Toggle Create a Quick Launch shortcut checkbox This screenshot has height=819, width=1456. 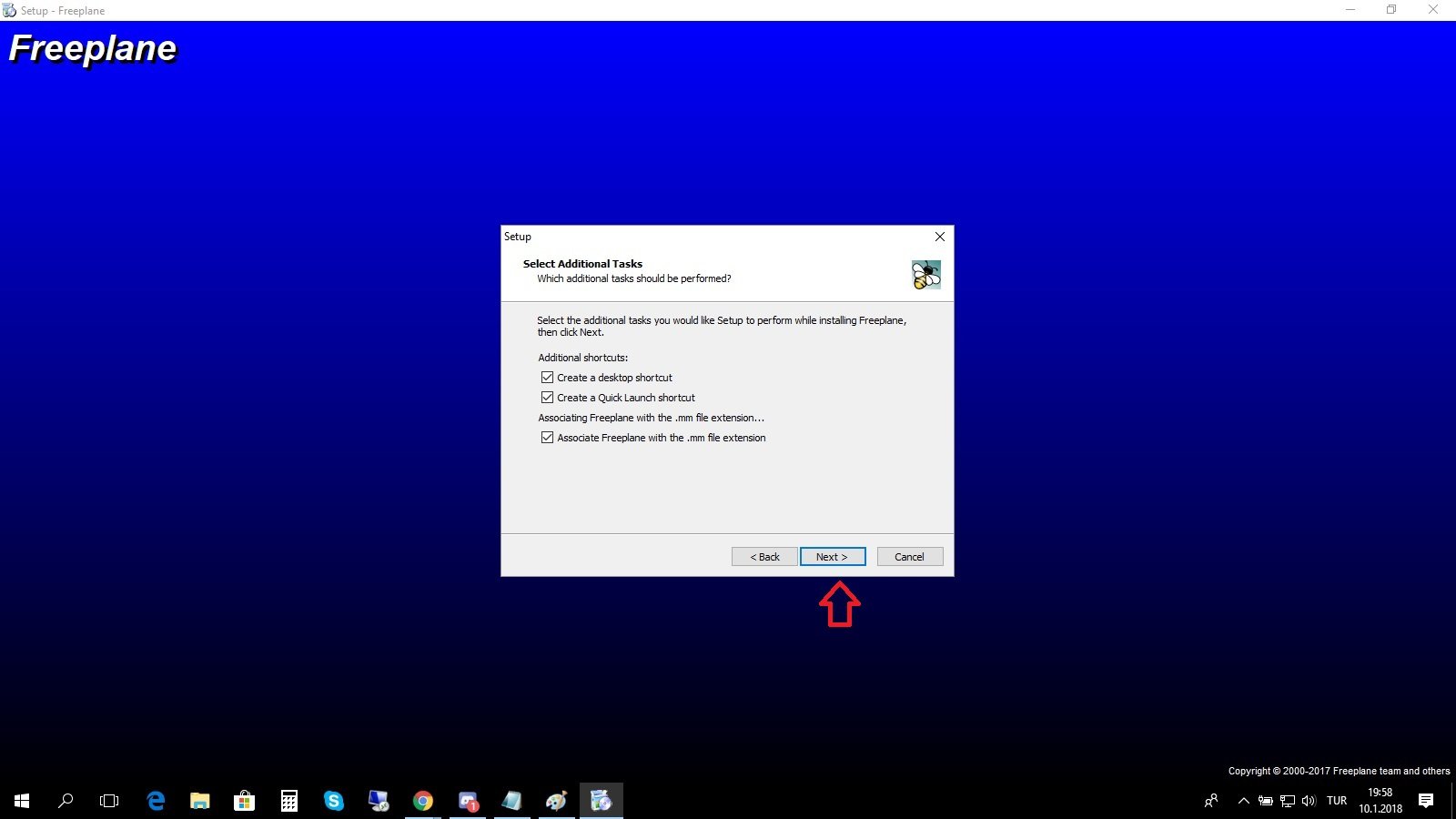pos(547,397)
